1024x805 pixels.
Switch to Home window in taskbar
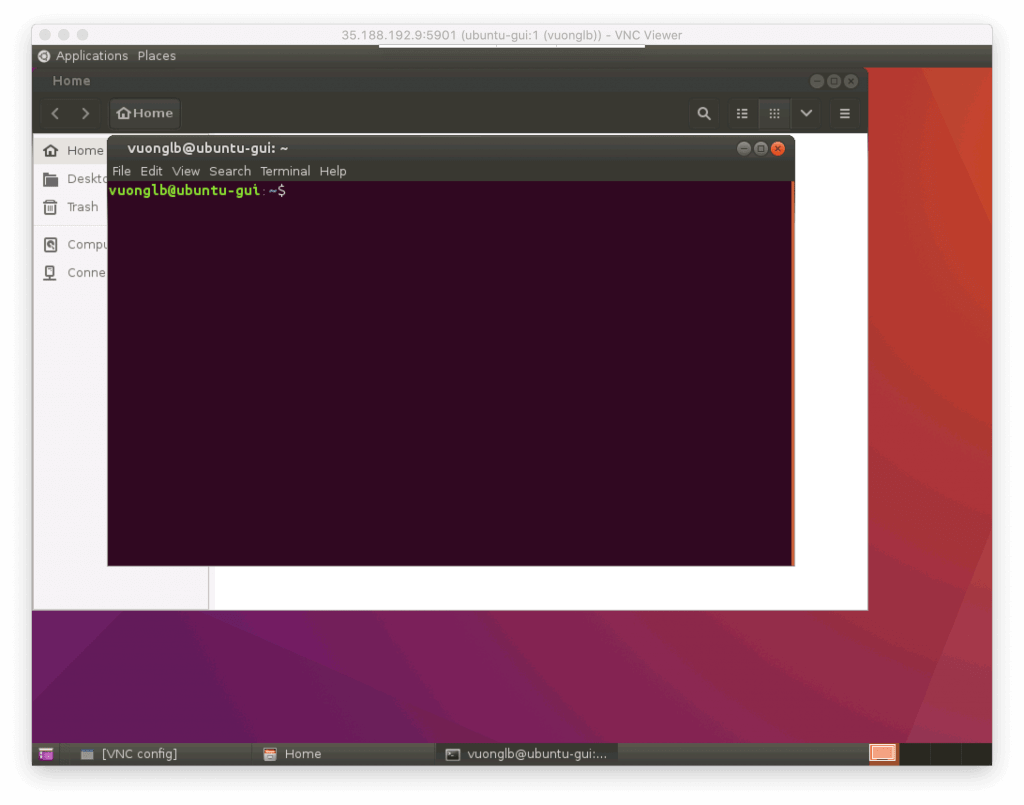pos(343,754)
